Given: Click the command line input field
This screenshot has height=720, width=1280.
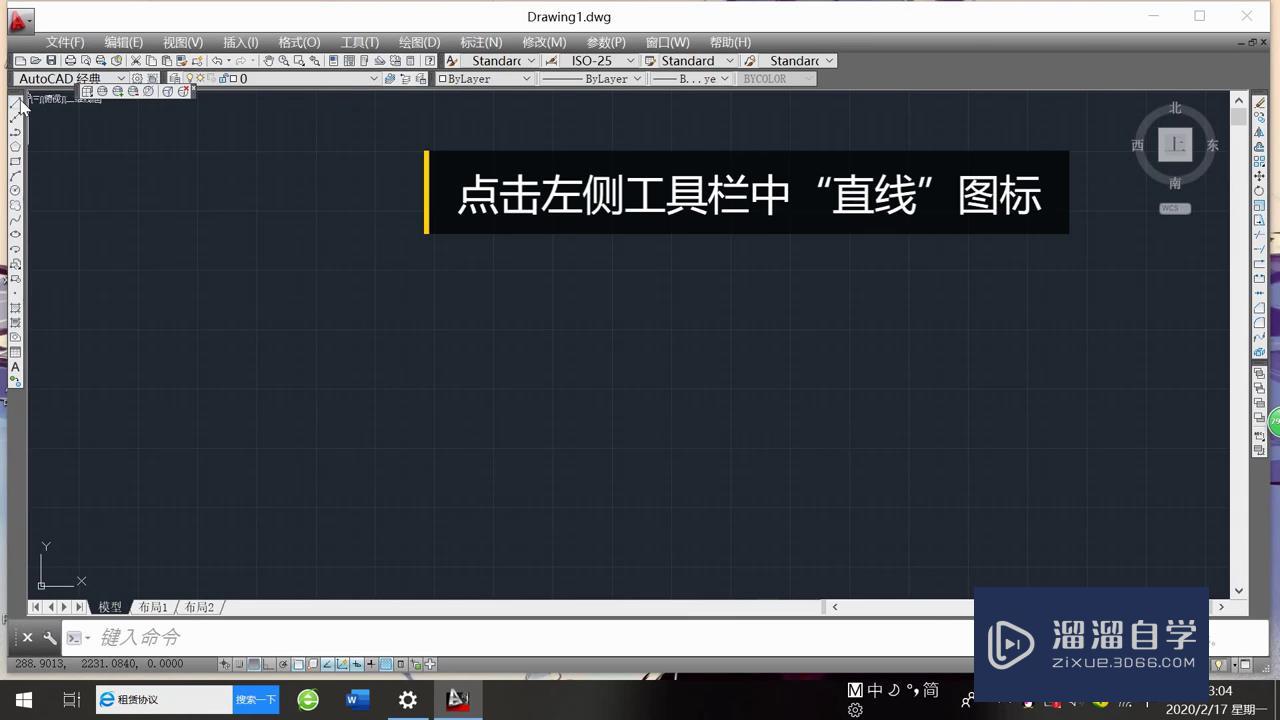Looking at the screenshot, I should [x=530, y=637].
